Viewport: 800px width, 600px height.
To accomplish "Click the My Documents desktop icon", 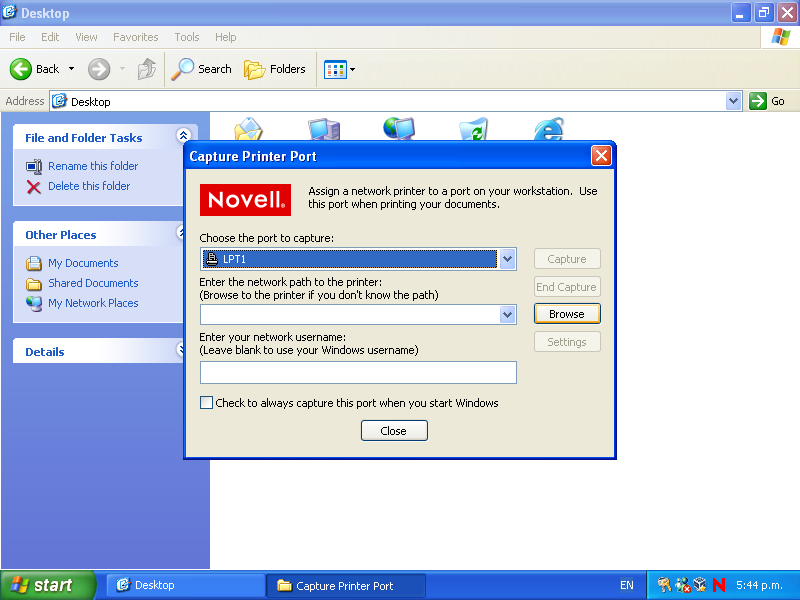I will 248,129.
